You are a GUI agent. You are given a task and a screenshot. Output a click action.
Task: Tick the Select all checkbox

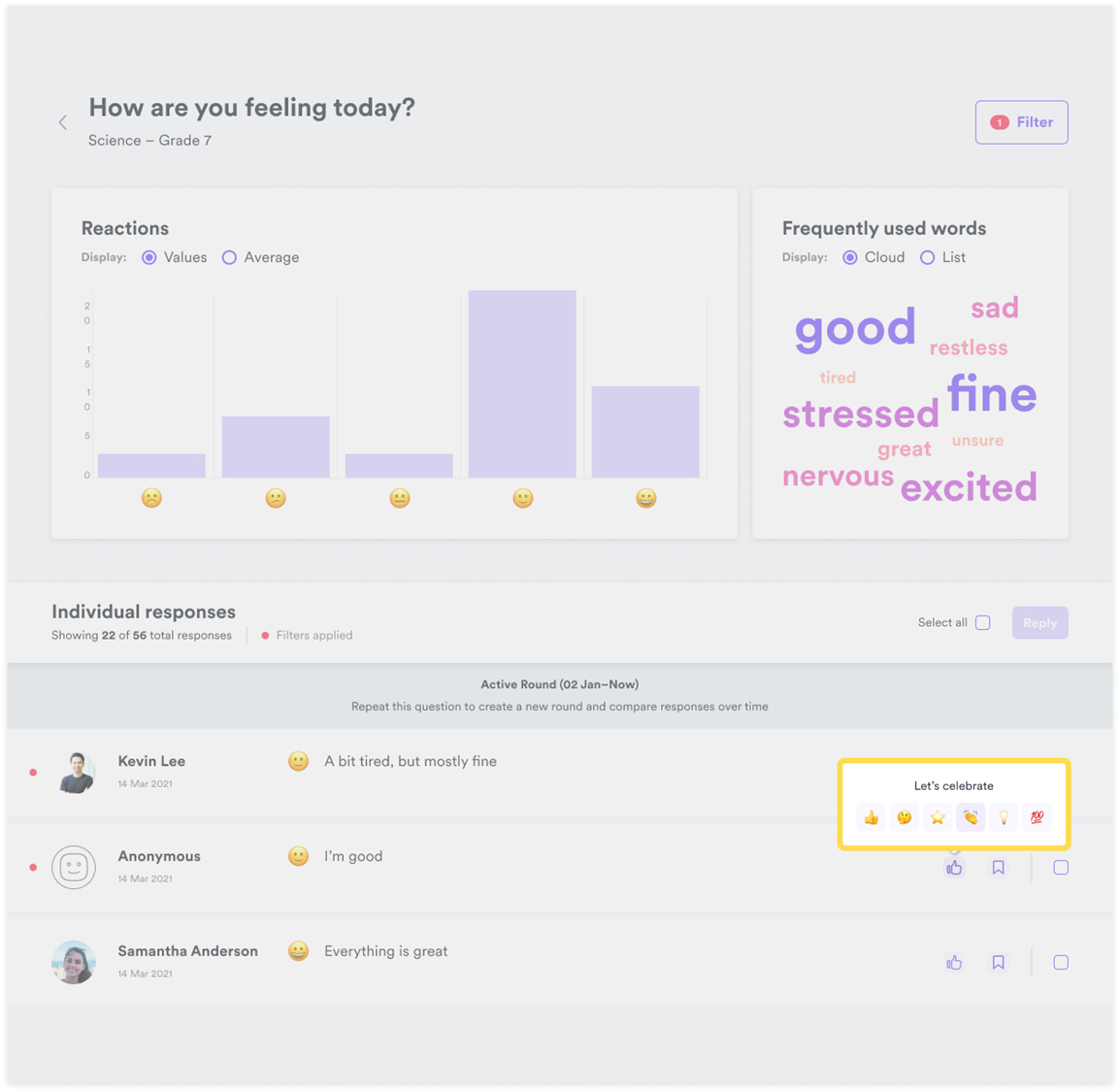(983, 623)
